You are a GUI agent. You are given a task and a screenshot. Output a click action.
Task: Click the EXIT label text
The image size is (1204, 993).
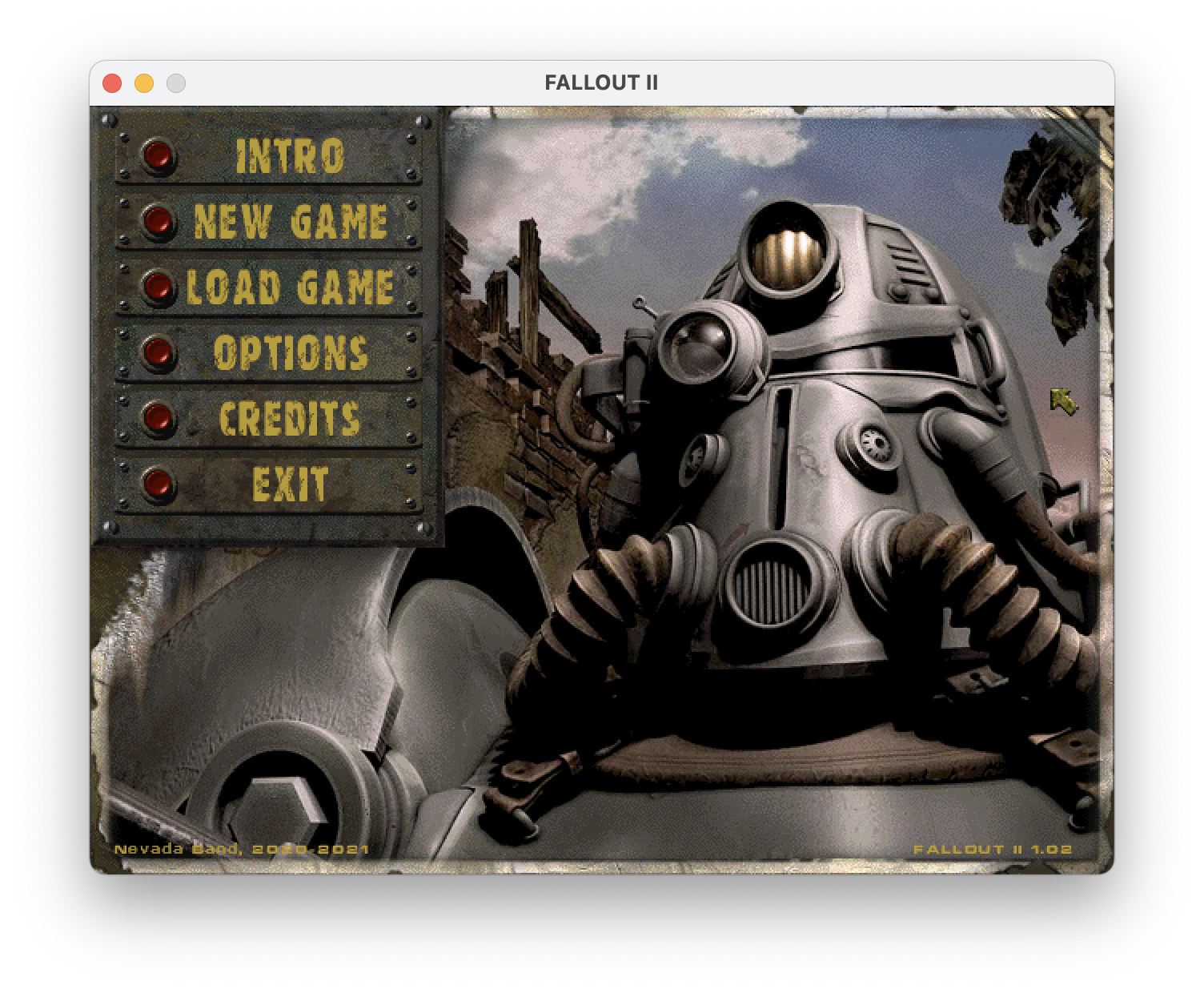click(x=290, y=484)
